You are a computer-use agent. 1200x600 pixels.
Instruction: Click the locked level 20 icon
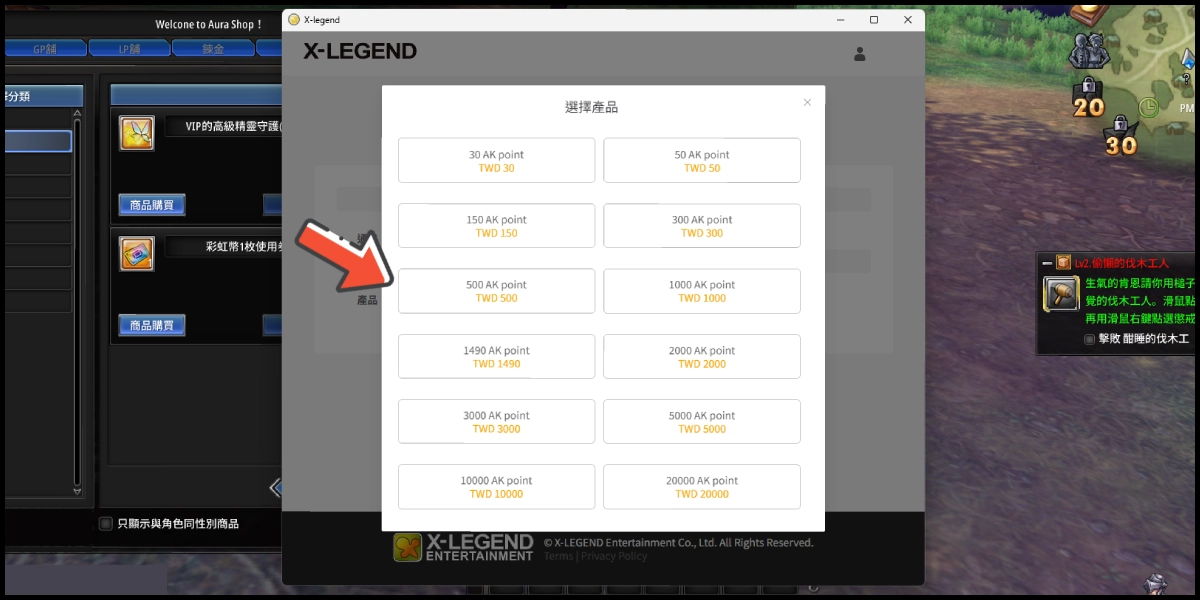click(1088, 98)
